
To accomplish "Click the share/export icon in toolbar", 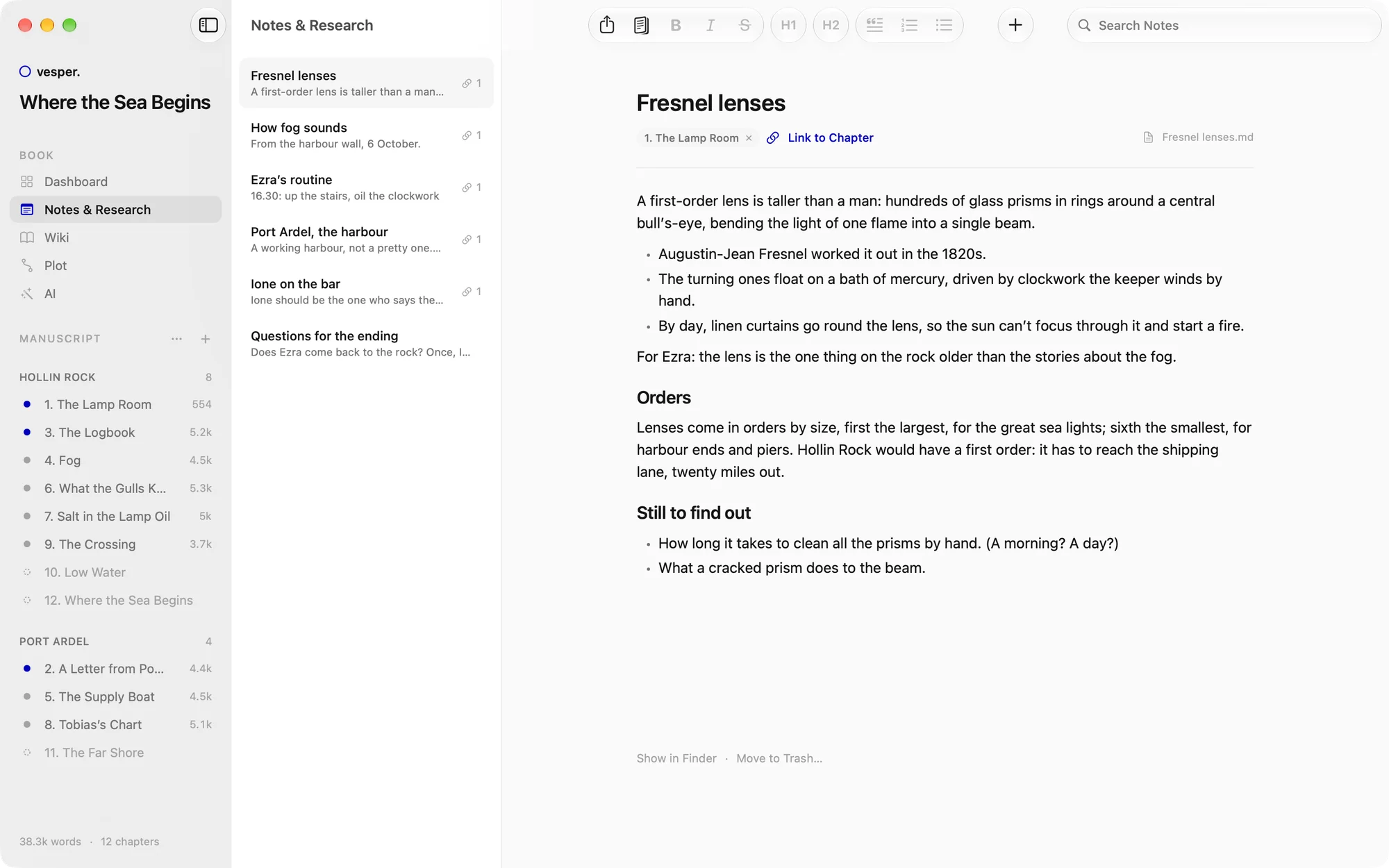I will (x=607, y=25).
